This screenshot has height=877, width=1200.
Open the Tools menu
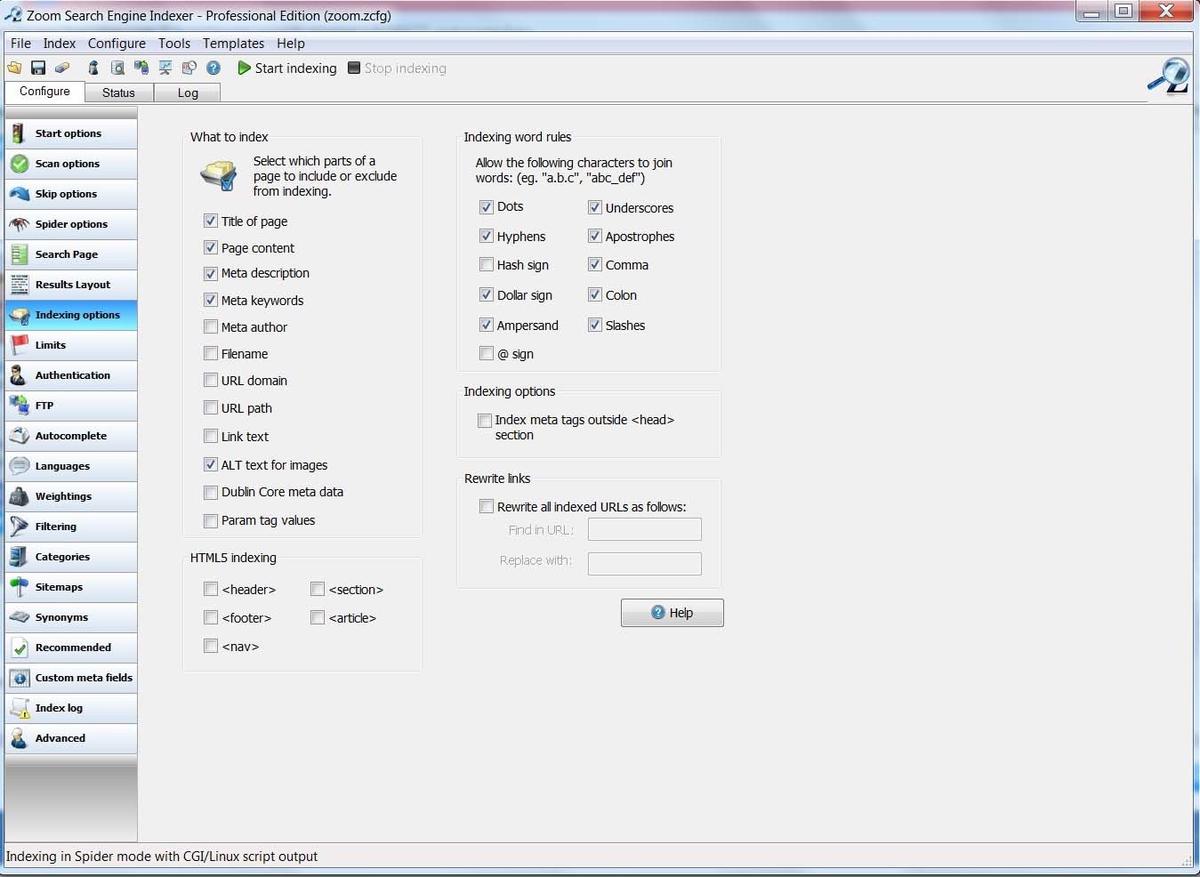pos(174,43)
